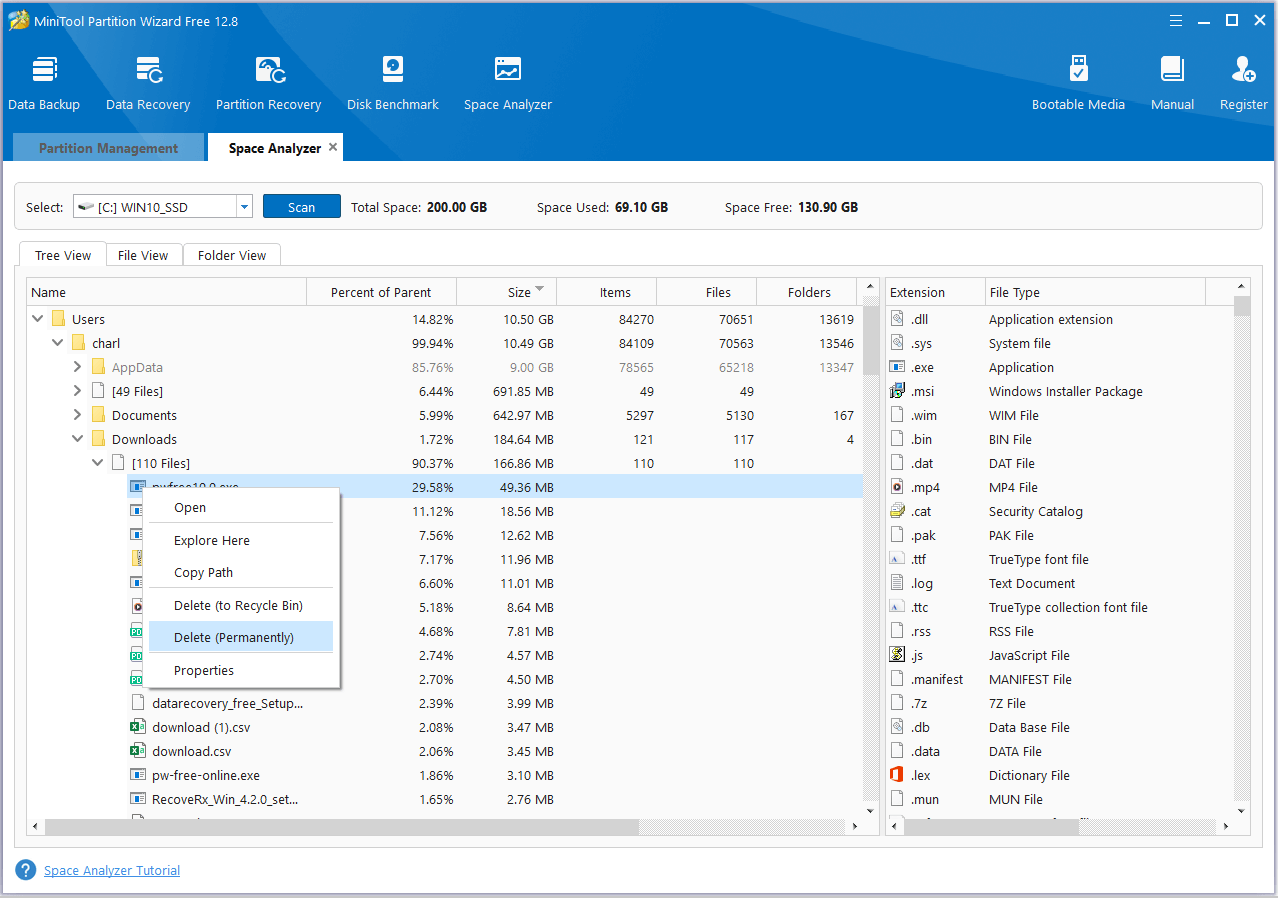Viewport: 1278px width, 898px height.
Task: Select Copy Path in context menu
Action: coord(203,573)
